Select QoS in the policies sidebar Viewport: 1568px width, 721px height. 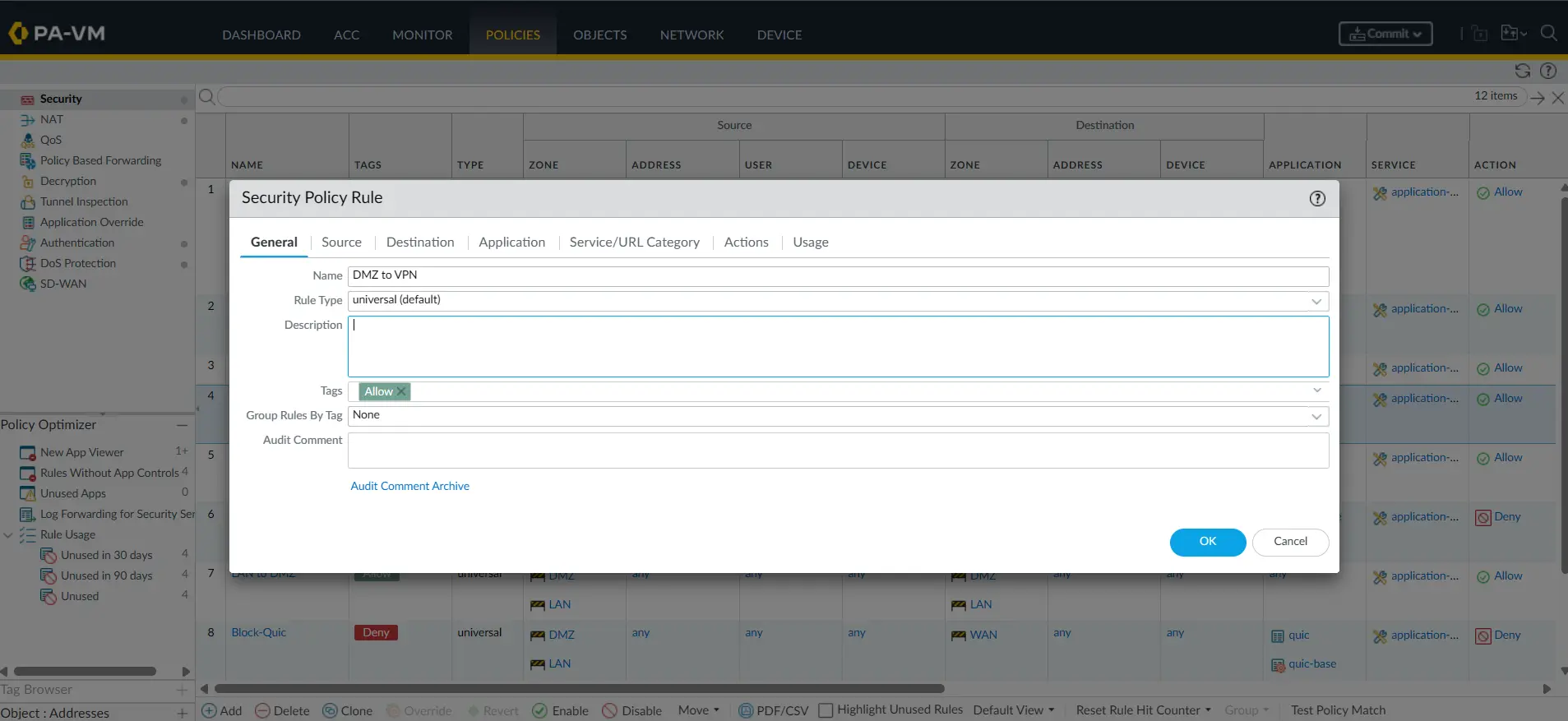click(x=51, y=140)
